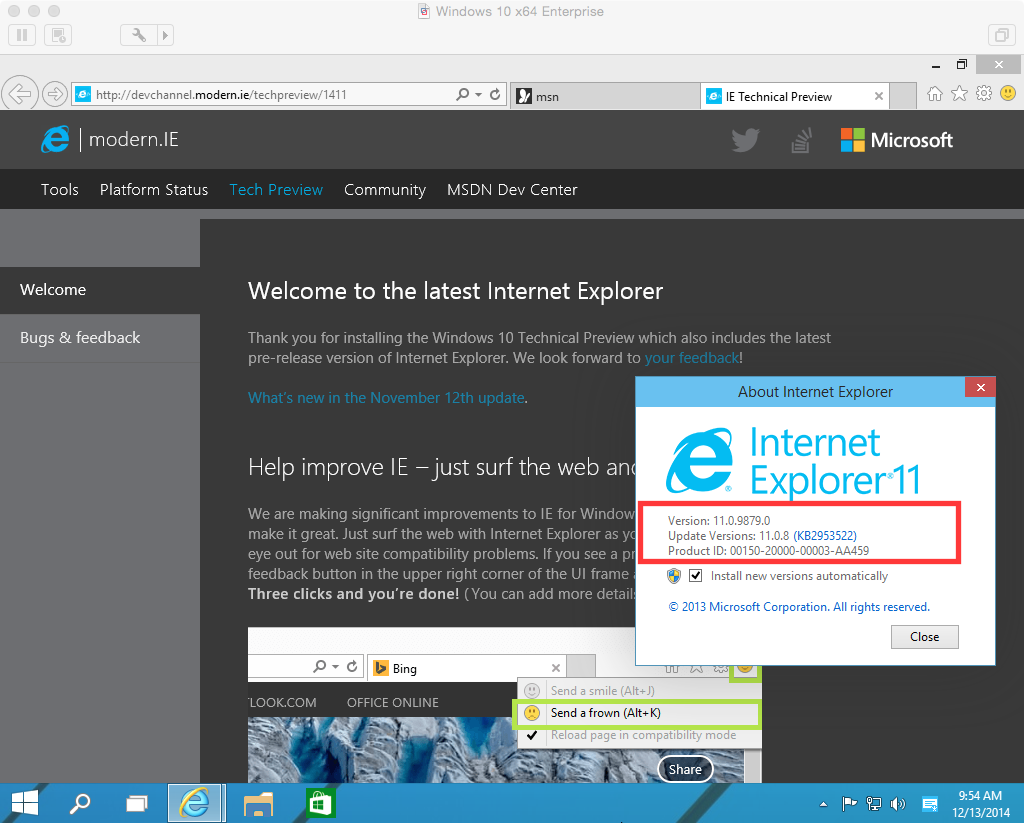Select Welcome in the left sidebar

(x=100, y=290)
